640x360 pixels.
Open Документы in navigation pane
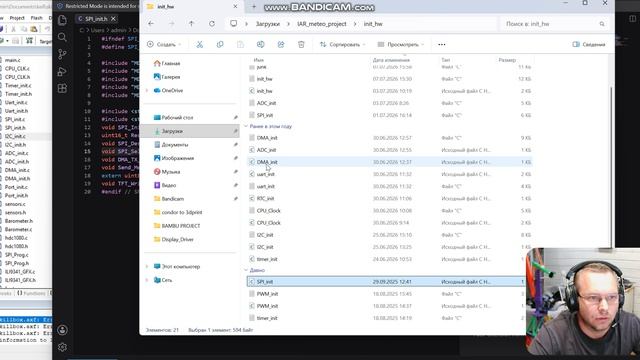coord(175,144)
